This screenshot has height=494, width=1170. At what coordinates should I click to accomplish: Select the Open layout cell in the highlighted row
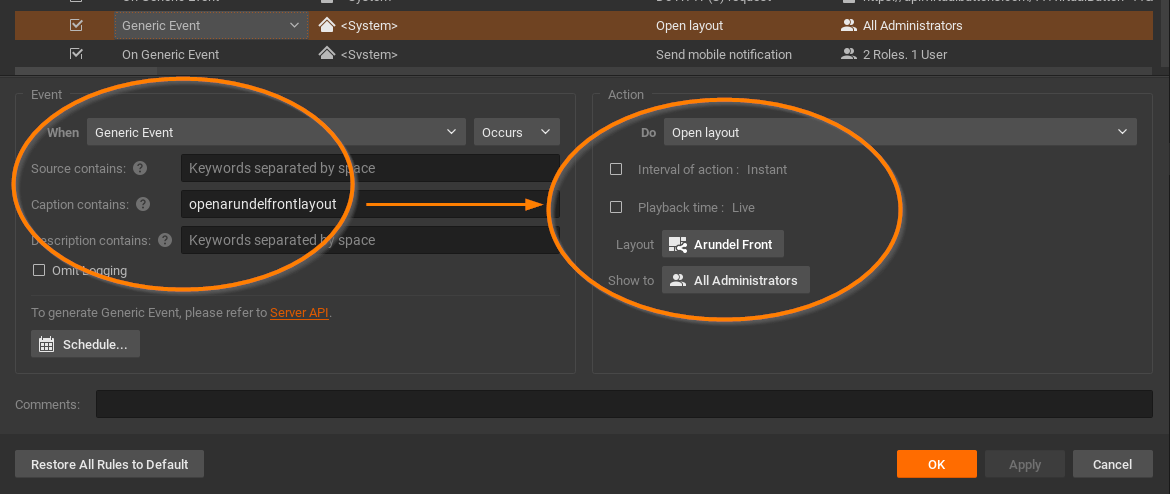point(689,25)
